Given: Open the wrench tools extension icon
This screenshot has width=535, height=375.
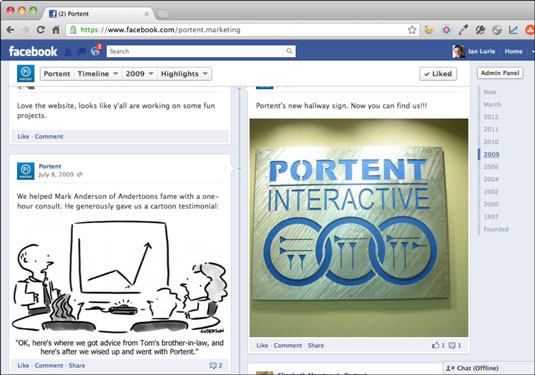Looking at the screenshot, I should pos(480,30).
